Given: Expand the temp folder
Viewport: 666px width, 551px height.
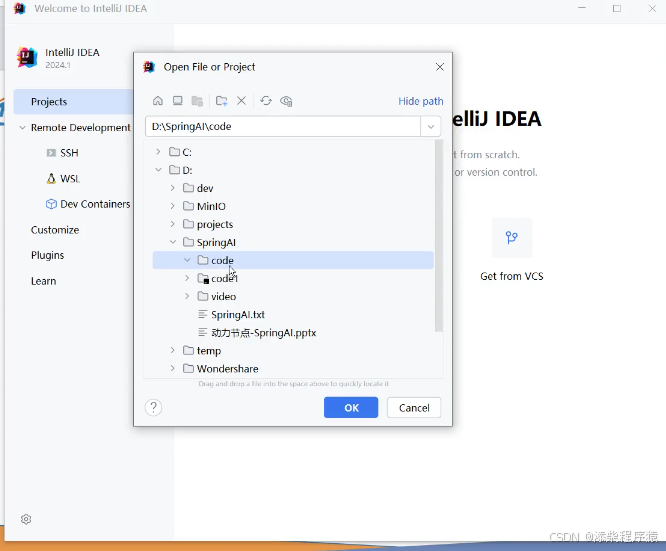Looking at the screenshot, I should tap(172, 350).
